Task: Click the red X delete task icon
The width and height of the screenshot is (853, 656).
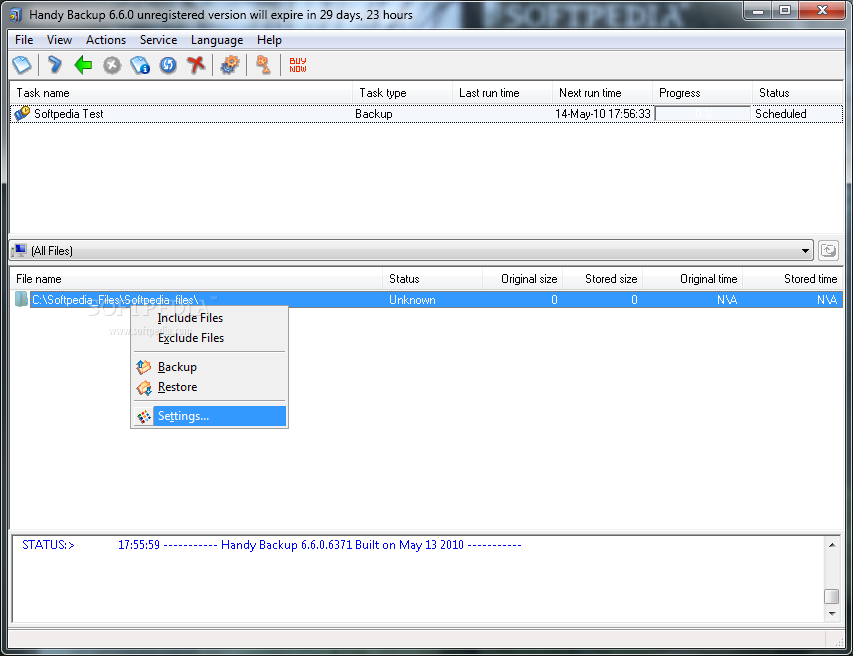Action: pyautogui.click(x=196, y=65)
